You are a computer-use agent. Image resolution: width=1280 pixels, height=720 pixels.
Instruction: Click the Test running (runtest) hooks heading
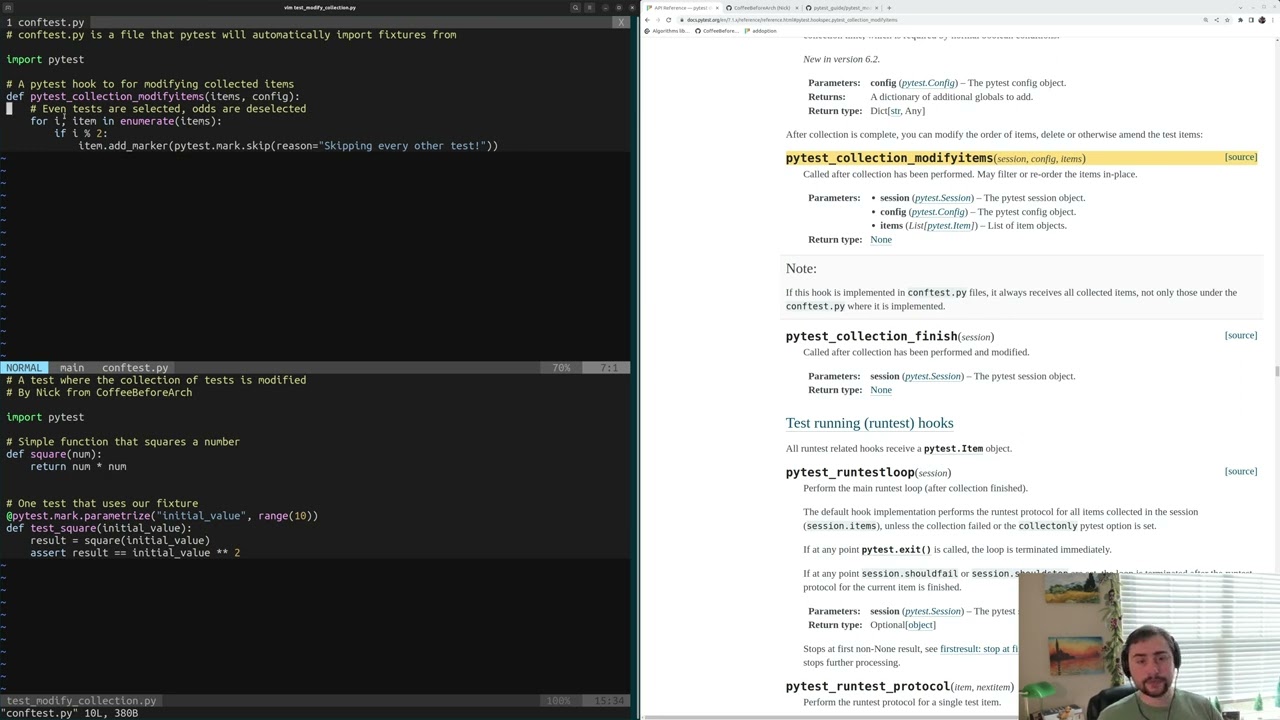point(869,423)
